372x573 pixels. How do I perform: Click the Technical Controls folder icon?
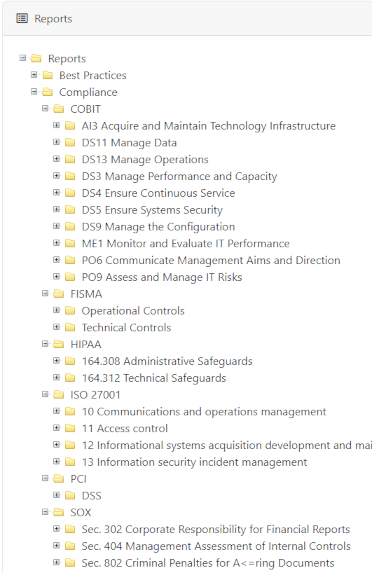coord(70,327)
